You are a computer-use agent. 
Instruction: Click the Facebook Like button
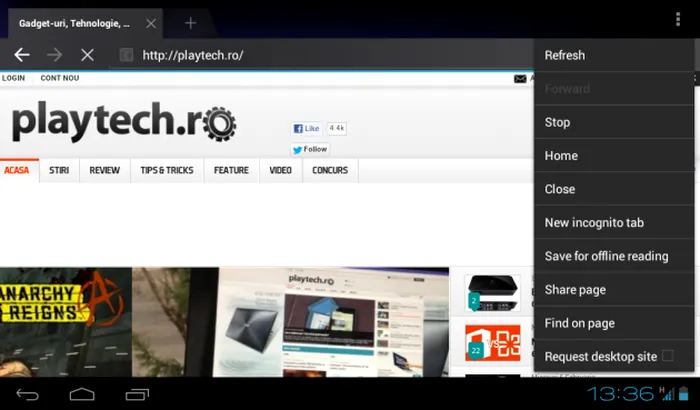pyautogui.click(x=306, y=129)
